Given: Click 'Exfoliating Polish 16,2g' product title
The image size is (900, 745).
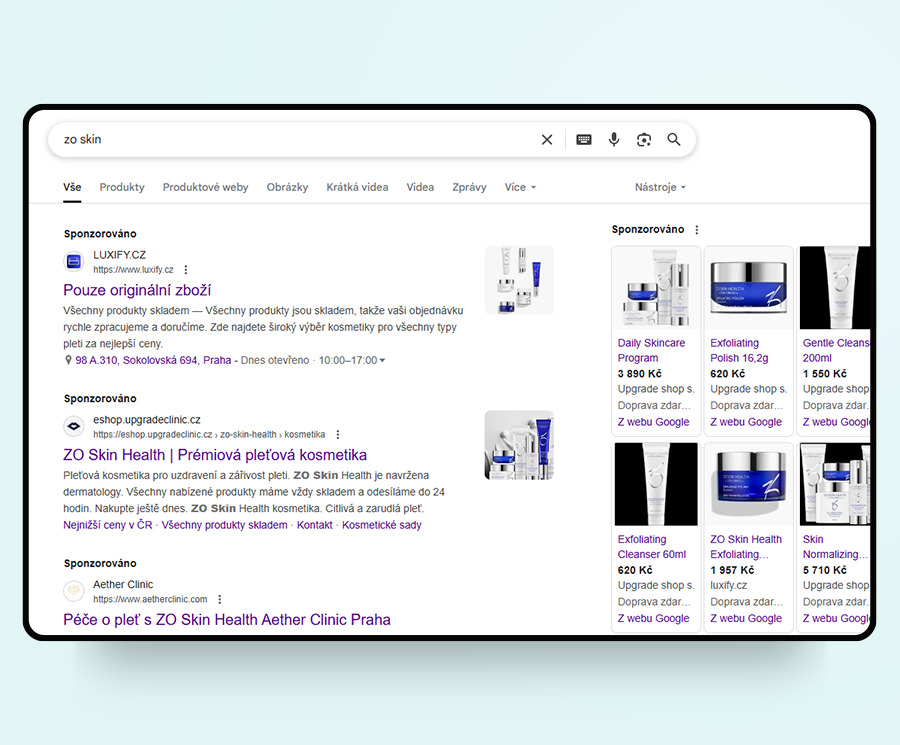Looking at the screenshot, I should point(739,350).
